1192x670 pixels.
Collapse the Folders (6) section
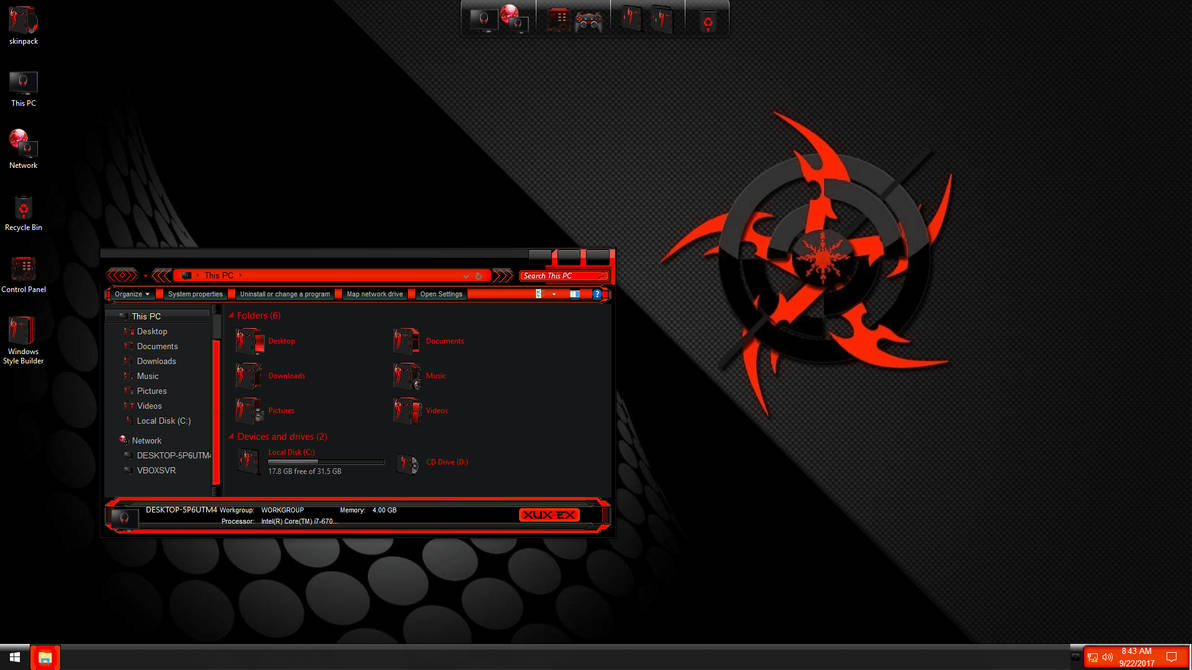click(231, 315)
